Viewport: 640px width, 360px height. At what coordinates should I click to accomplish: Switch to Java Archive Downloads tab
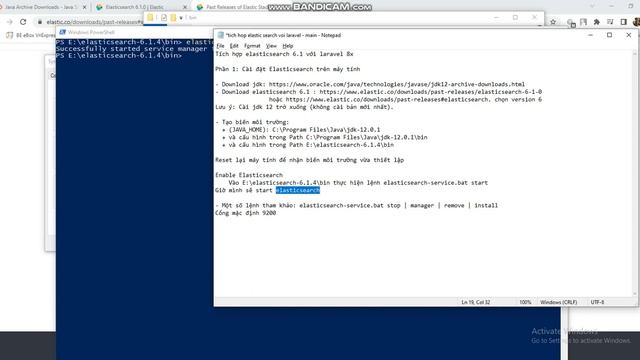pos(41,7)
